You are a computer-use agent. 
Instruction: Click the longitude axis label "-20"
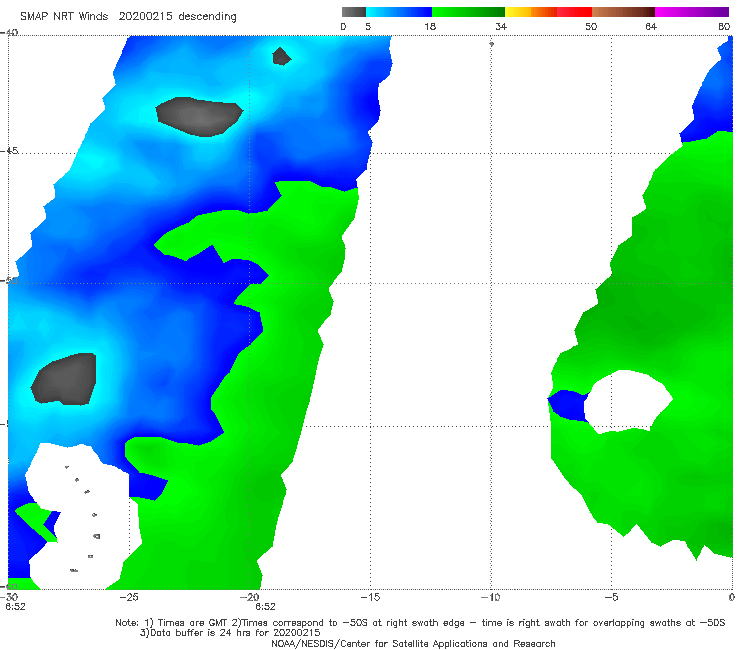249,597
